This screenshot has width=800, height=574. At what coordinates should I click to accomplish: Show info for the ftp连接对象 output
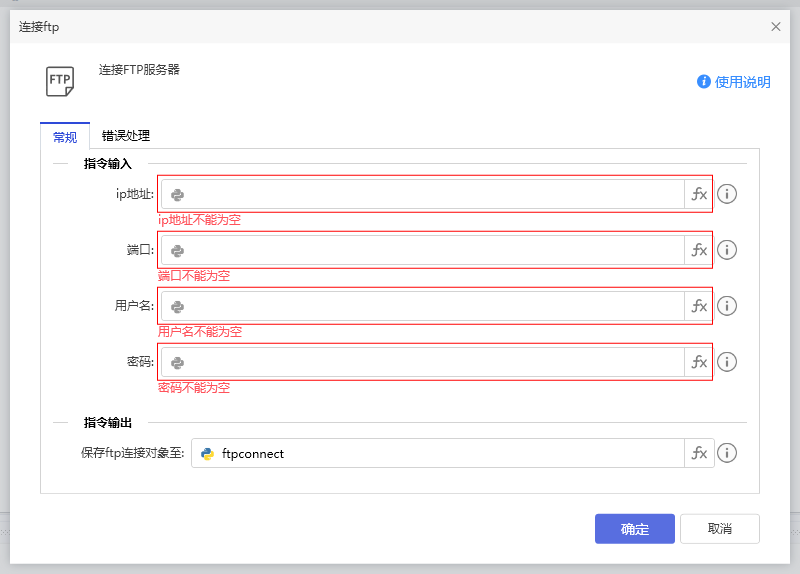point(727,453)
